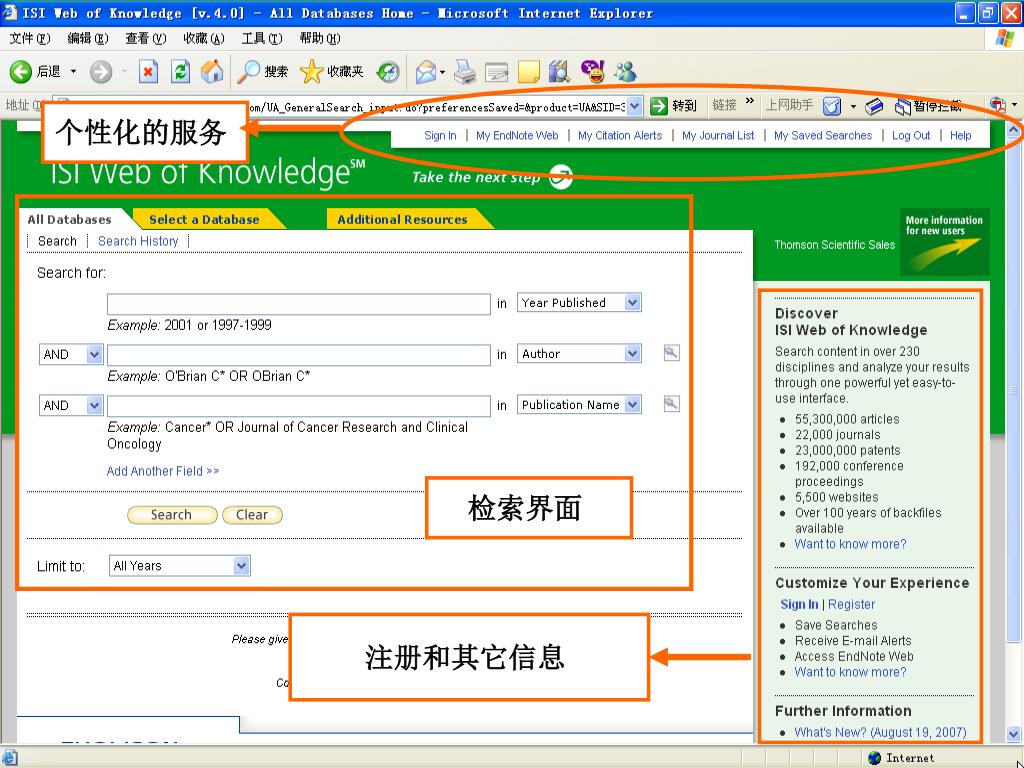Open the first AND operator dropdown
This screenshot has height=768, width=1024.
tap(95, 354)
